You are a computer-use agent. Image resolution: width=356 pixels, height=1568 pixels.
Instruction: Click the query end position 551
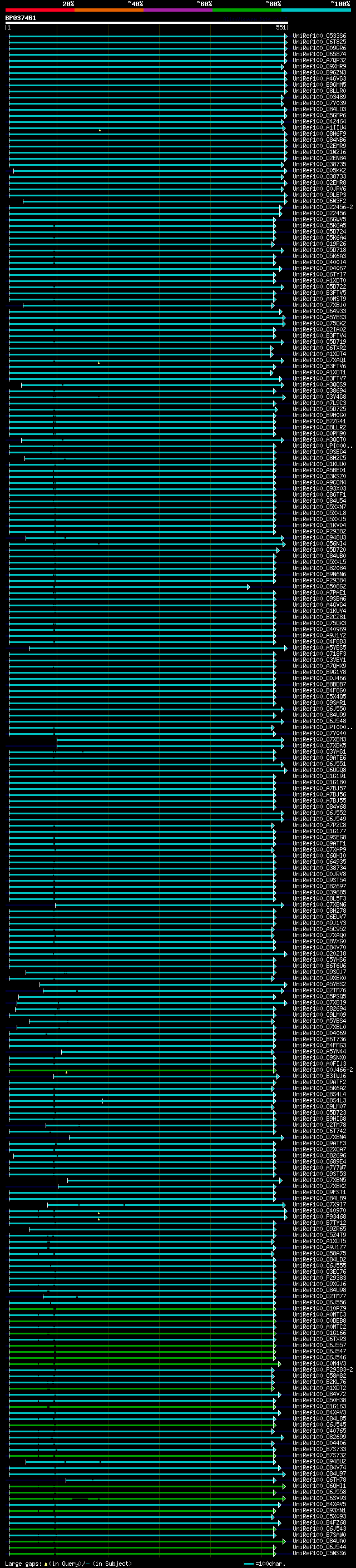coord(280,27)
